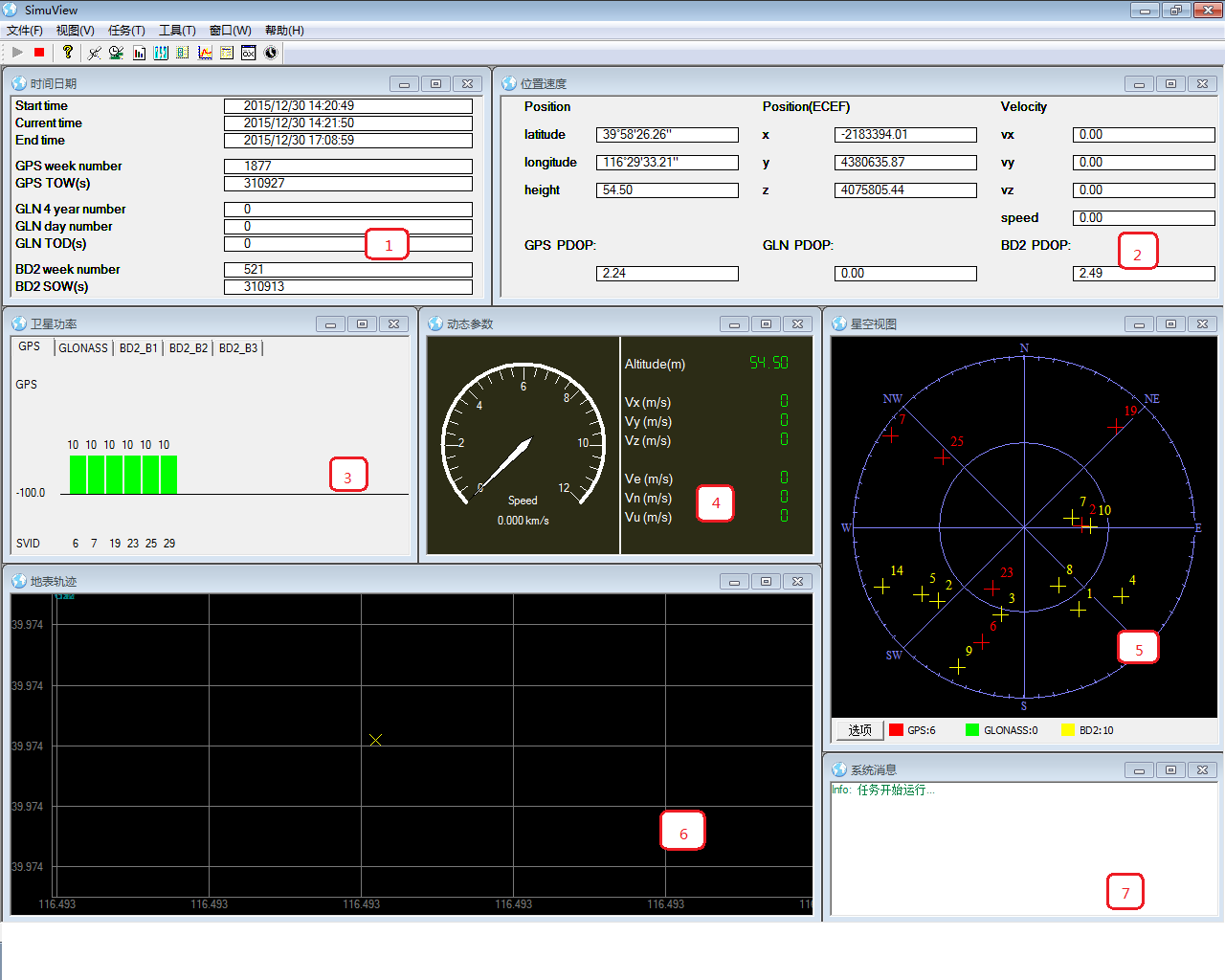Image resolution: width=1225 pixels, height=980 pixels.
Task: Click the End time field
Action: pos(348,141)
